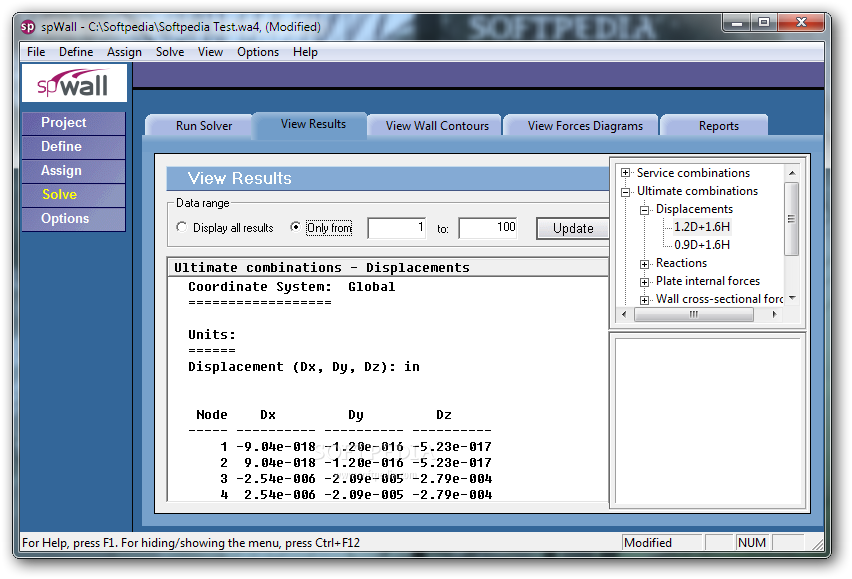852x579 pixels.
Task: Open the Options menu
Action: [258, 52]
